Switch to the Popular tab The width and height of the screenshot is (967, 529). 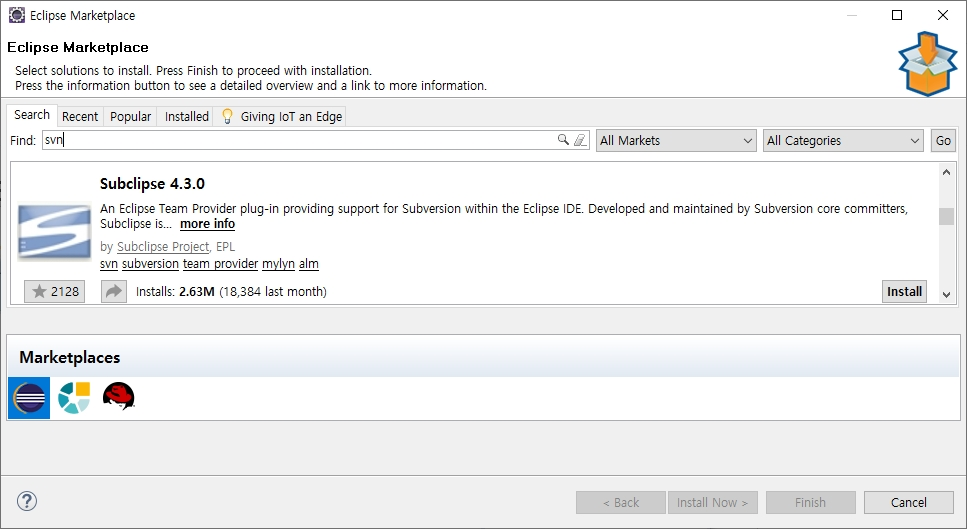tap(131, 117)
